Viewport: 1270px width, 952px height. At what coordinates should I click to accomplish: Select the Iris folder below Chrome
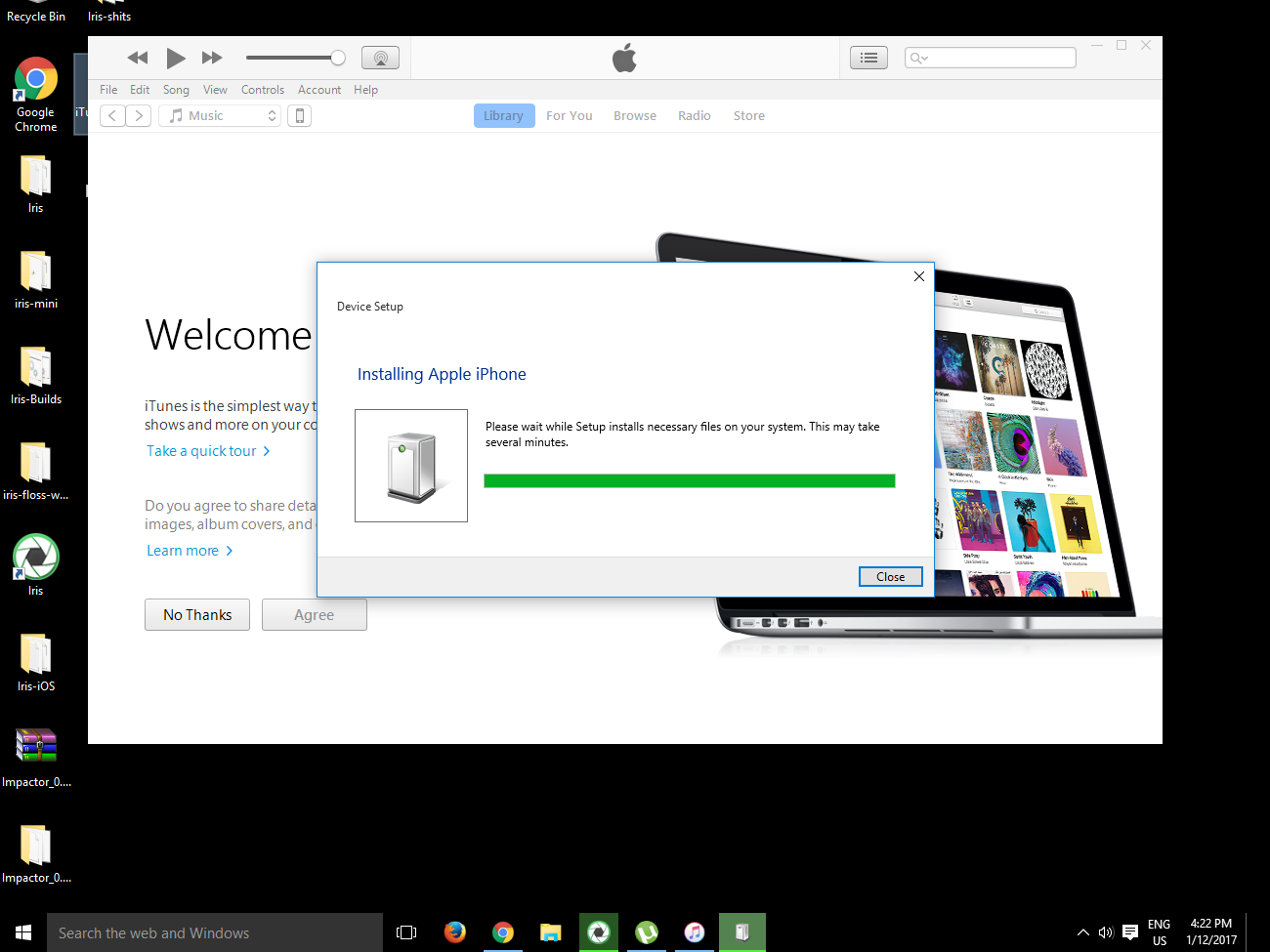click(x=36, y=185)
